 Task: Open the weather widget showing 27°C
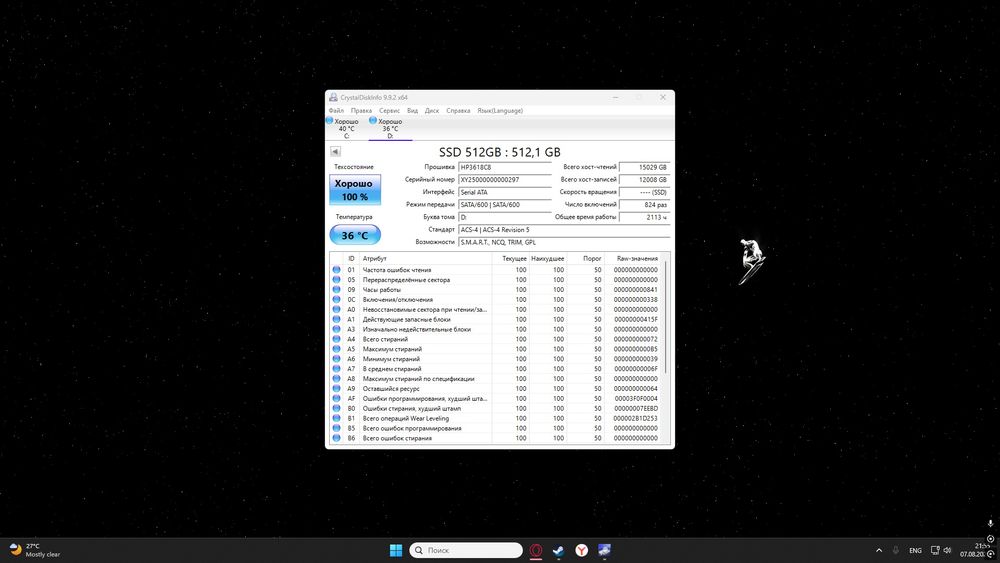pyautogui.click(x=35, y=550)
